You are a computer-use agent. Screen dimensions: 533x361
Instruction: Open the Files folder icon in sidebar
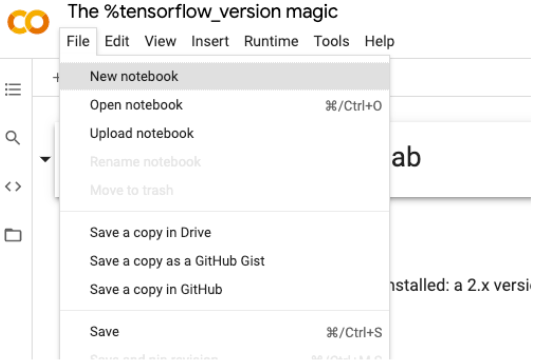pyautogui.click(x=13, y=235)
